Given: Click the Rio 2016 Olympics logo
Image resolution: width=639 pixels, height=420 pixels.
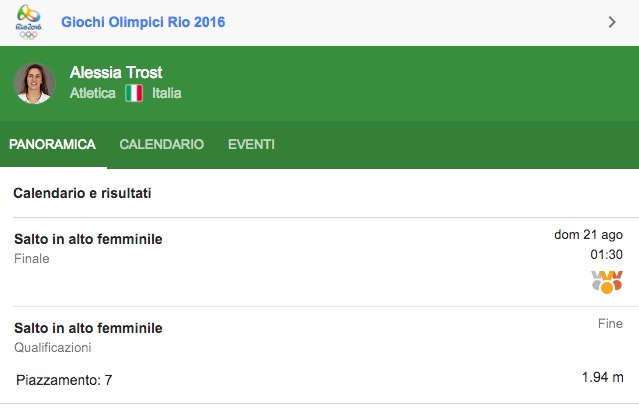Looking at the screenshot, I should pyautogui.click(x=30, y=22).
